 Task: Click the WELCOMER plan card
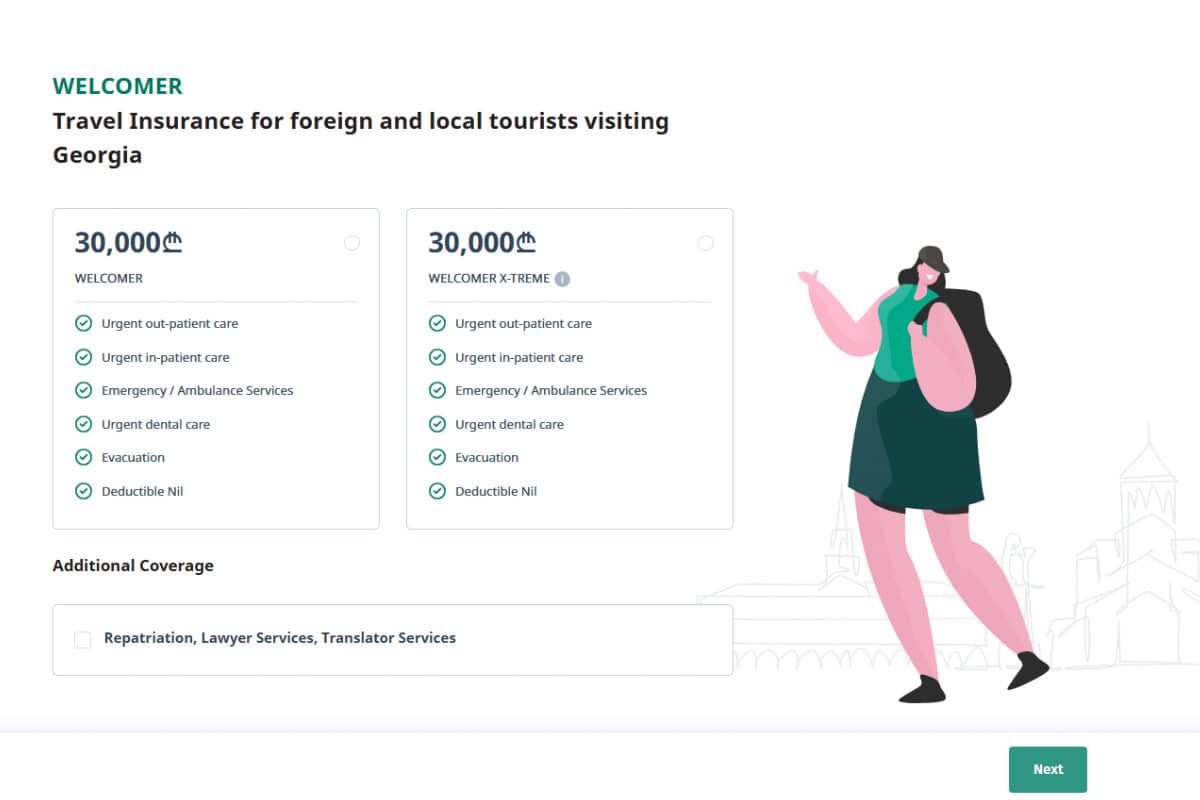click(x=216, y=368)
